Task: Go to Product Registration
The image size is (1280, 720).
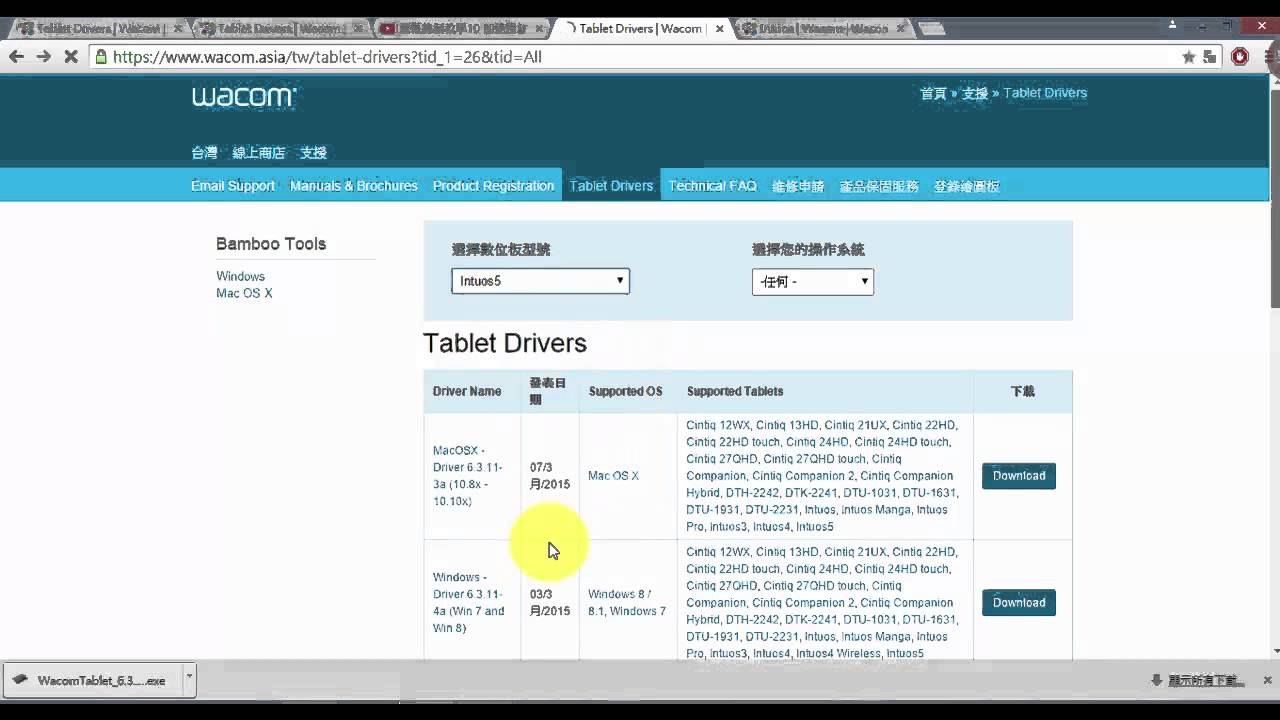Action: (493, 186)
